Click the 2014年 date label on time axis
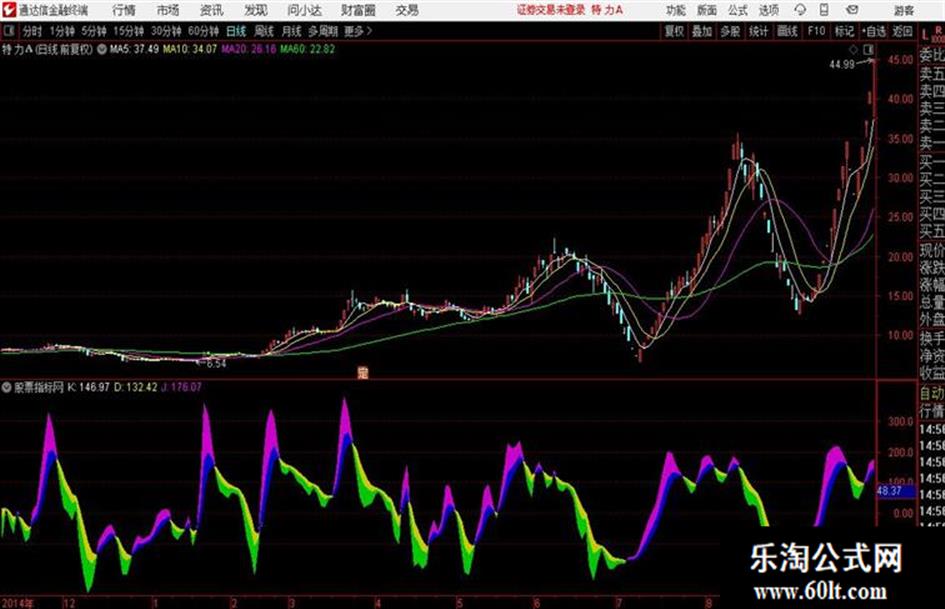 pos(18,603)
